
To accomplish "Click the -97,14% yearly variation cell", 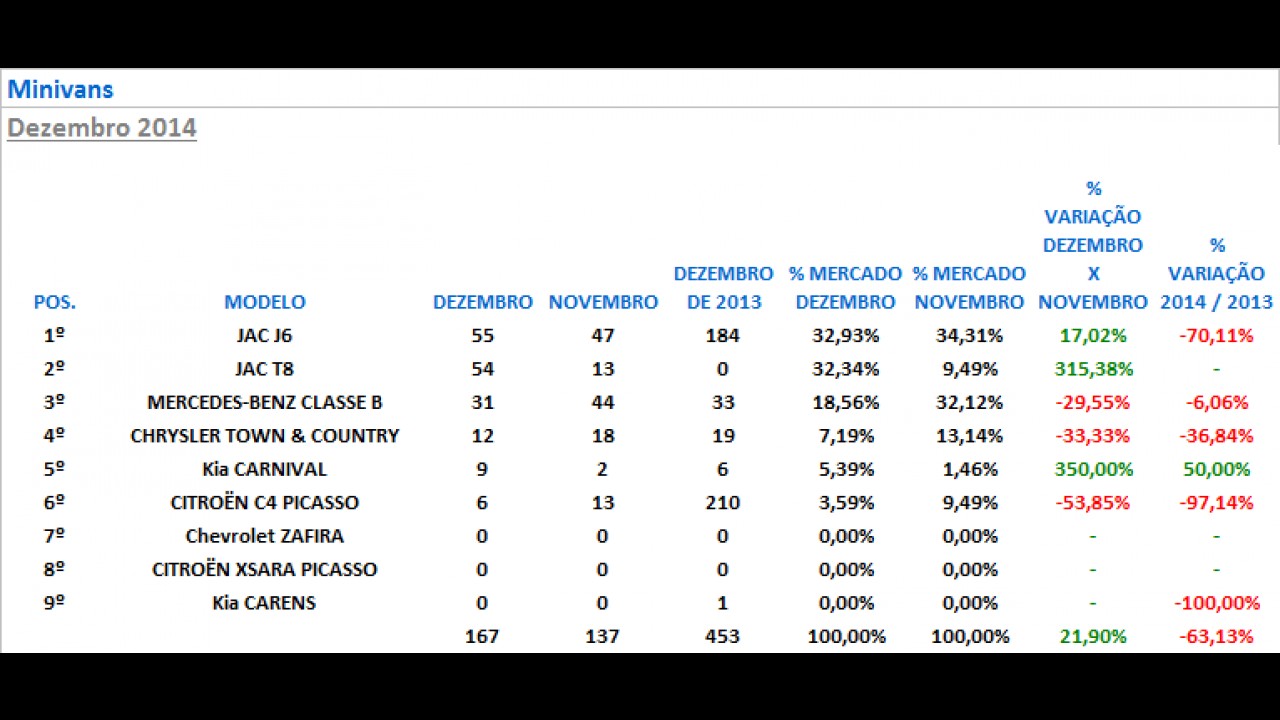I will [x=1217, y=503].
